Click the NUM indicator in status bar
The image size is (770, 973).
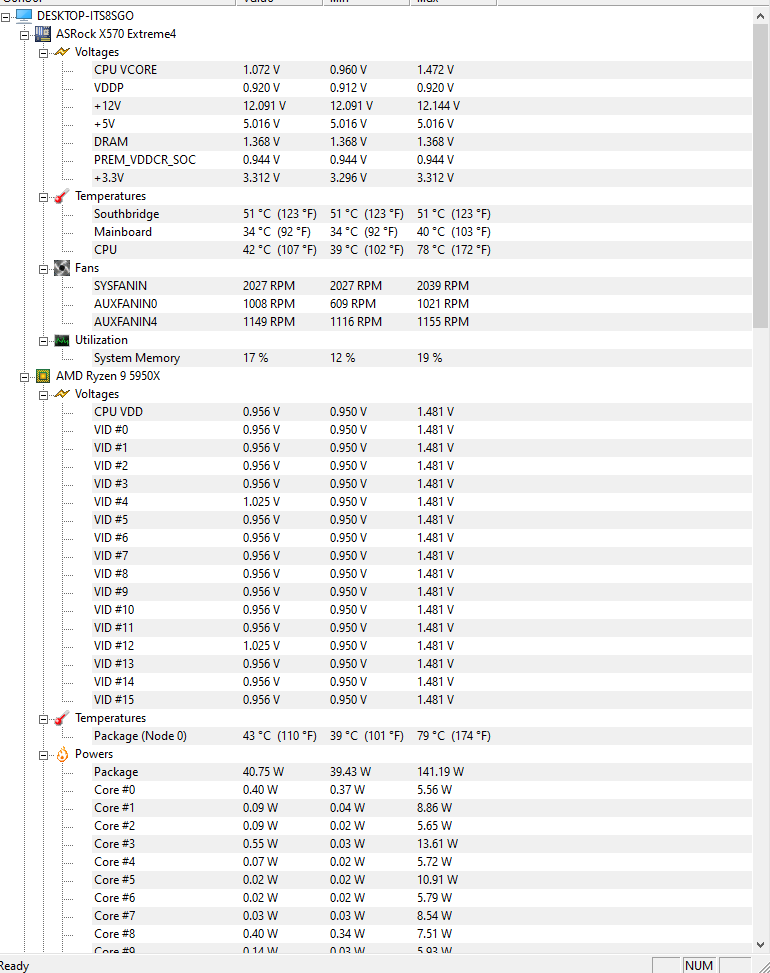click(699, 965)
